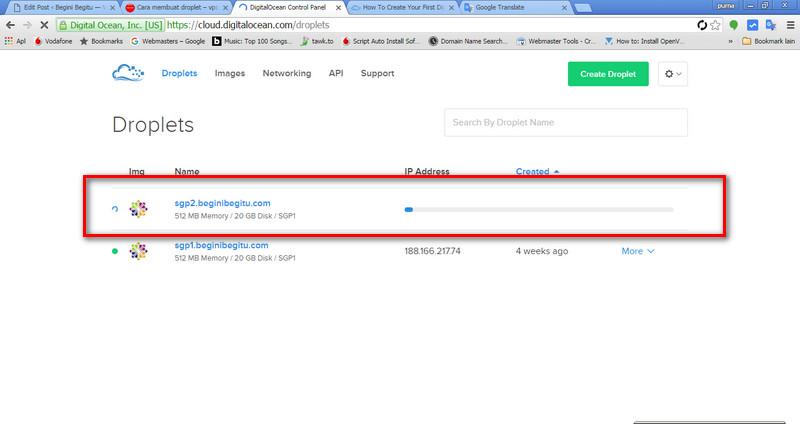Image resolution: width=800 pixels, height=424 pixels.
Task: Click the sgp2 creation progress bar
Action: click(x=539, y=209)
